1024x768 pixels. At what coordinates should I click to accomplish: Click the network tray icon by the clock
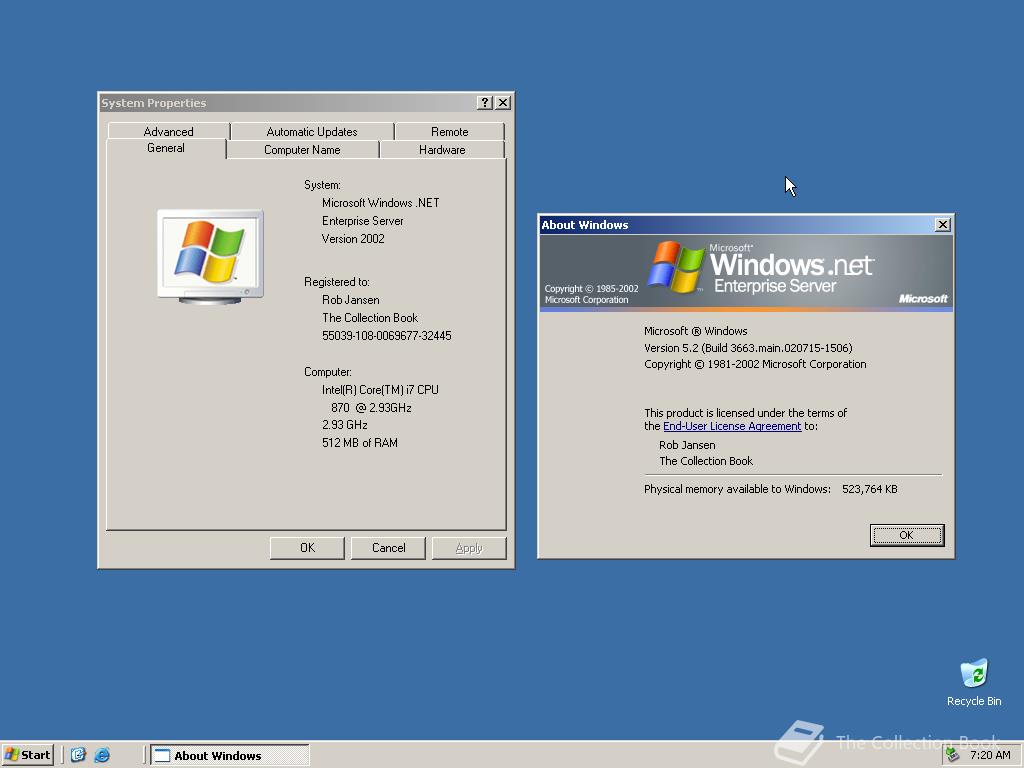coord(952,755)
